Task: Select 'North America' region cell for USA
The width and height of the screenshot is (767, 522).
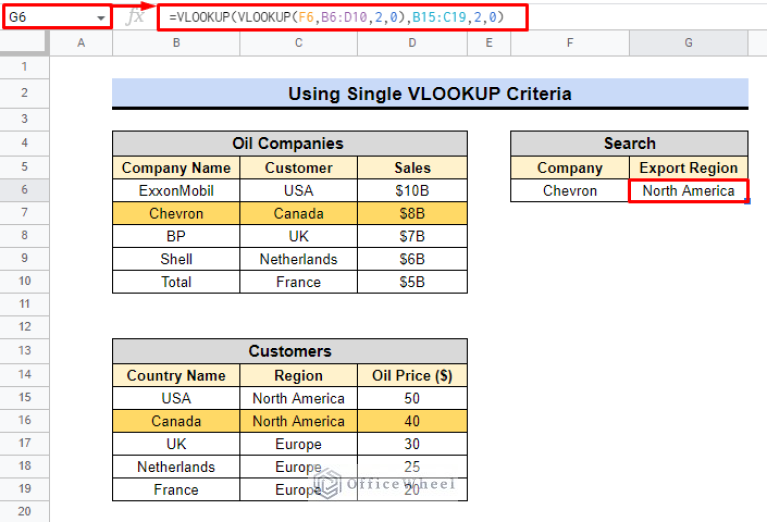Action: click(298, 398)
